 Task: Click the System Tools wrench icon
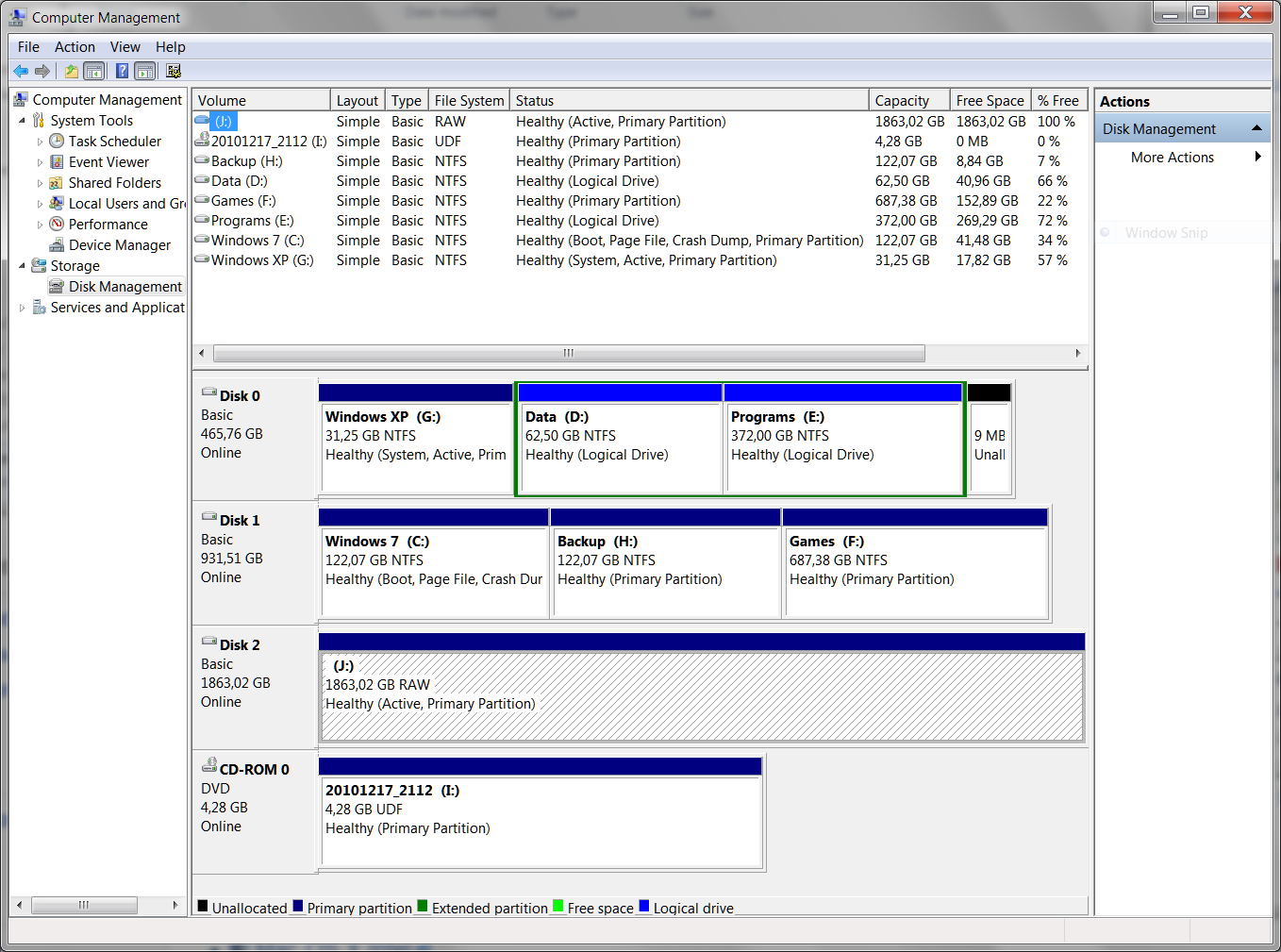[x=39, y=120]
